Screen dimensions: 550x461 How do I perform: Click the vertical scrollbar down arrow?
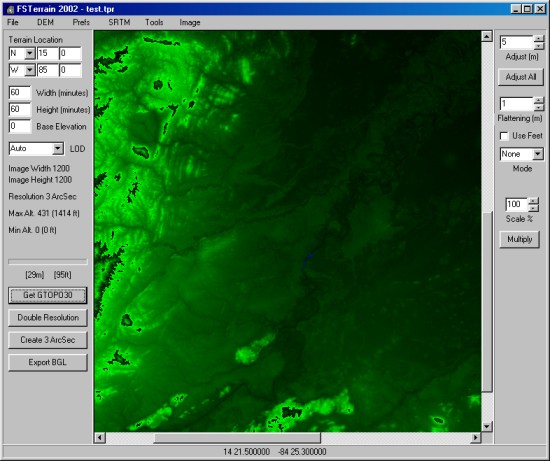[487, 427]
